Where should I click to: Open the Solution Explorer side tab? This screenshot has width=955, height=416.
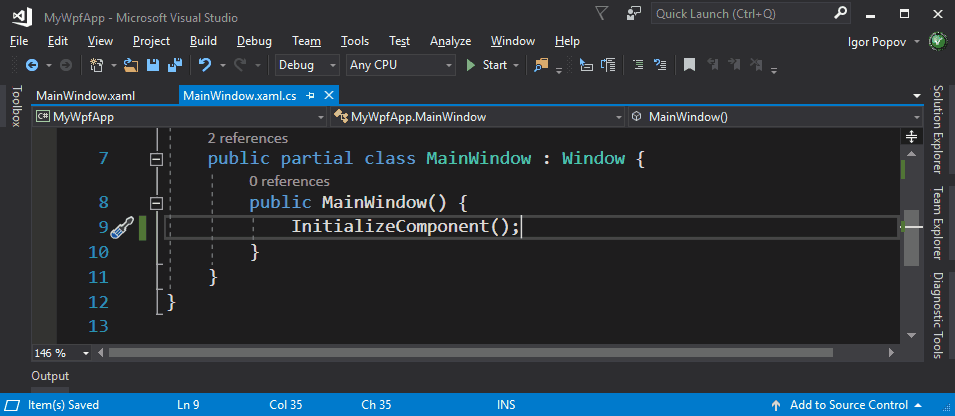click(937, 130)
